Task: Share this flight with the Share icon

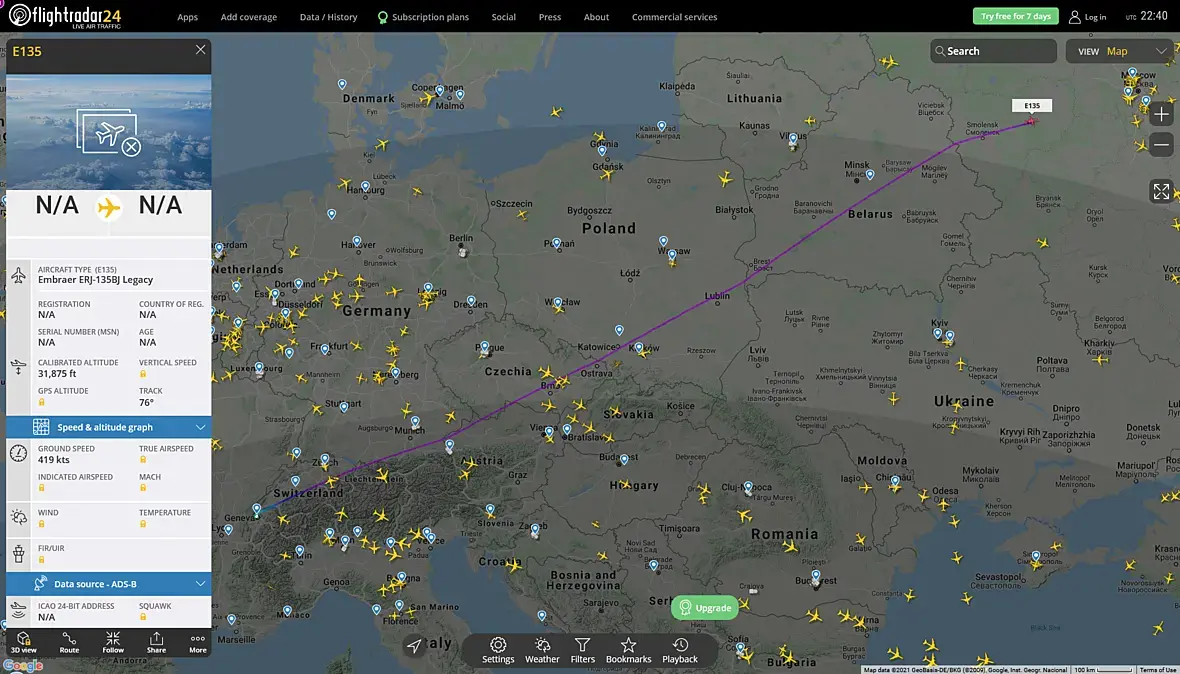Action: (x=156, y=643)
